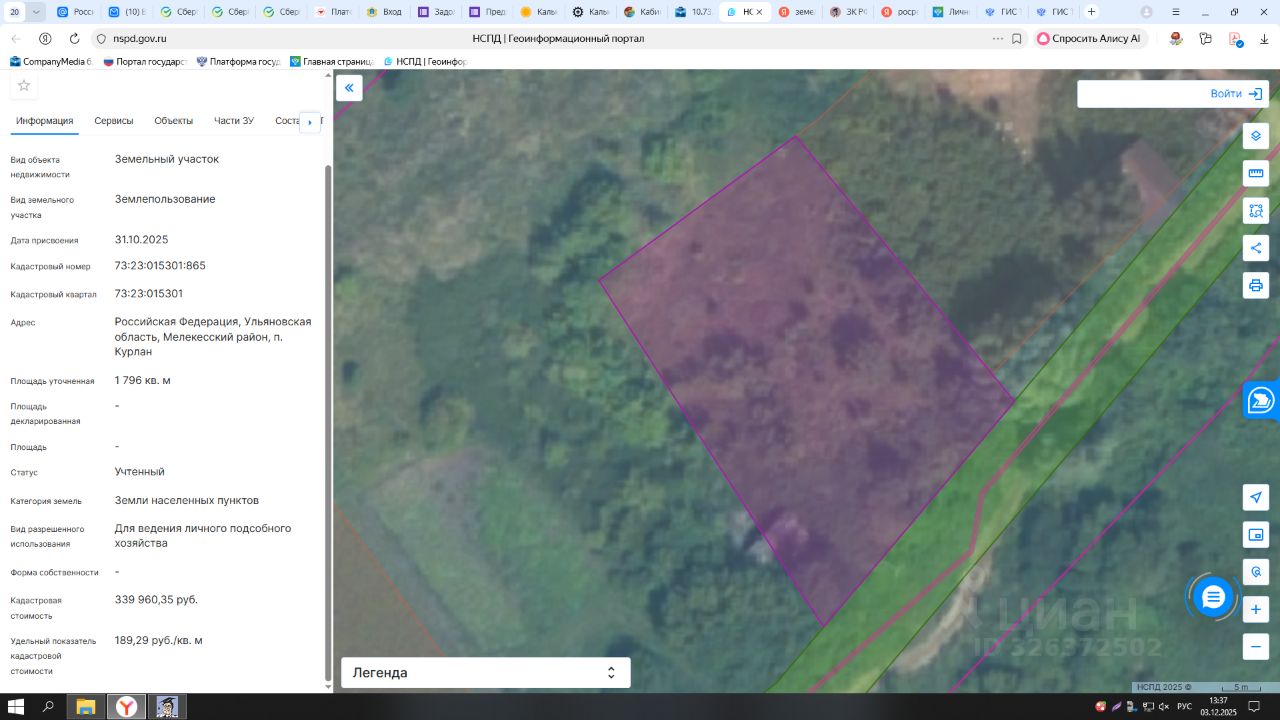Collapse the information side panel
1280x720 pixels.
[349, 88]
